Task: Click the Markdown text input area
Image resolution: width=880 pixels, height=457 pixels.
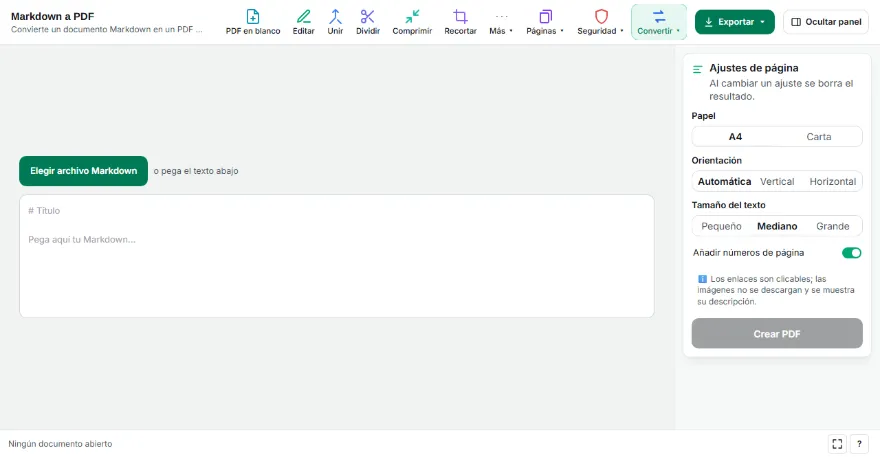Action: [x=337, y=256]
